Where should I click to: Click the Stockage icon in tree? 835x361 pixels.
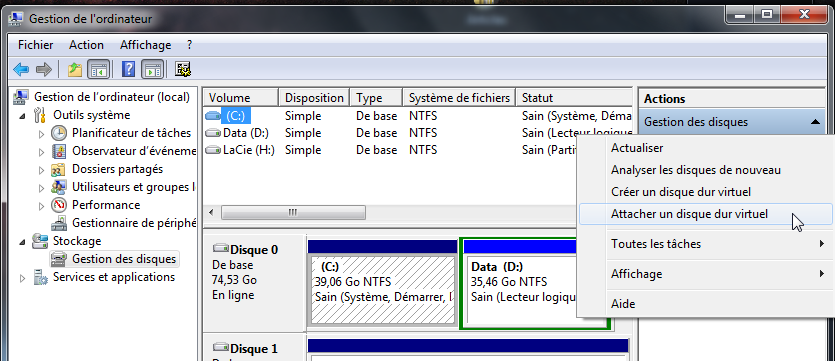point(40,241)
